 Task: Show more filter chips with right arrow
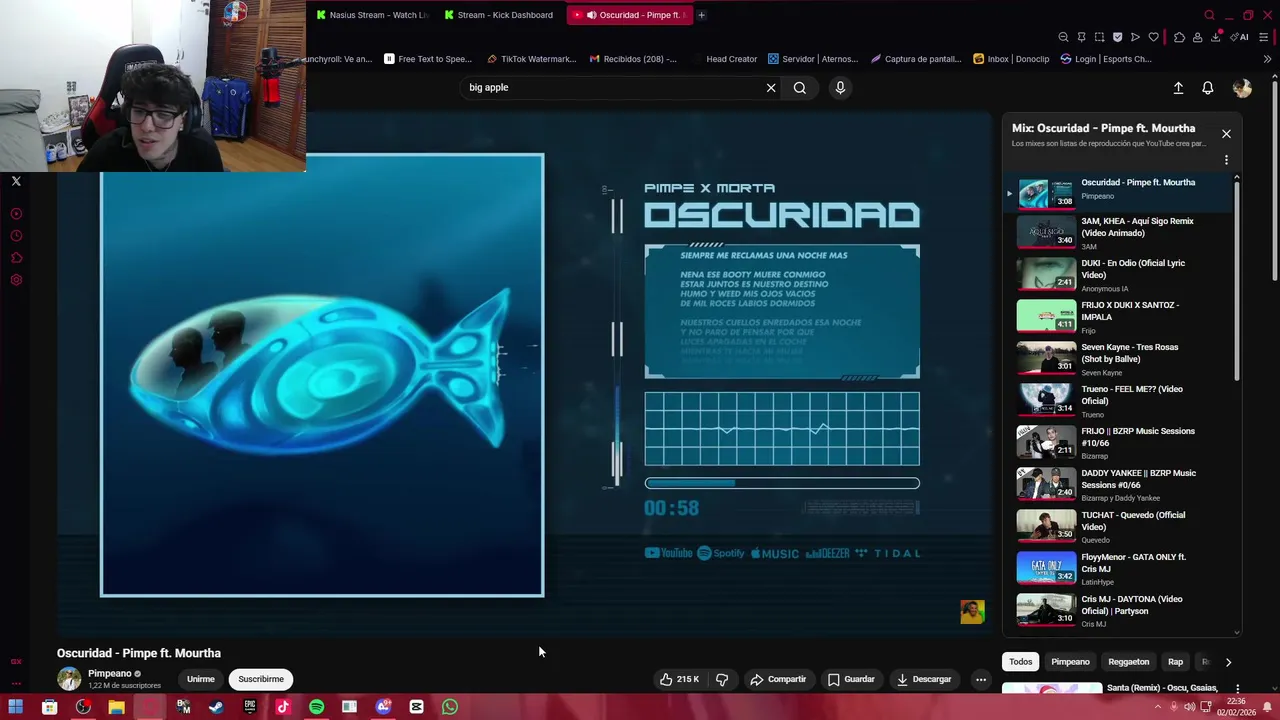click(1228, 662)
